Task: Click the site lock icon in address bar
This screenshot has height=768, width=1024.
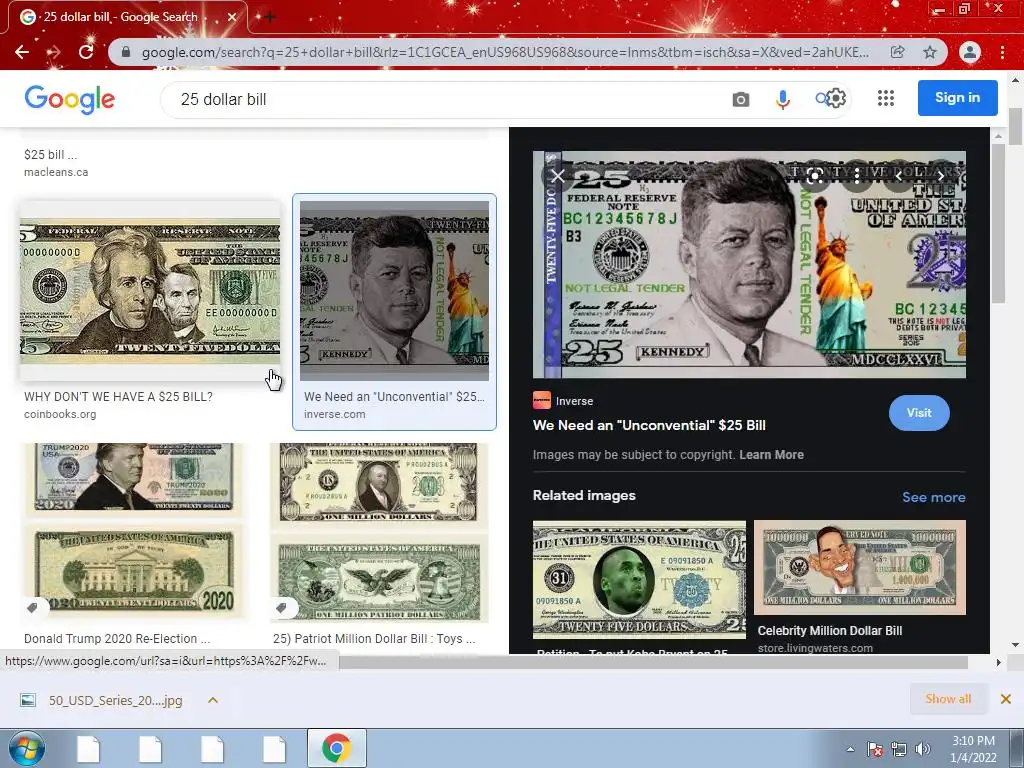Action: pos(126,52)
